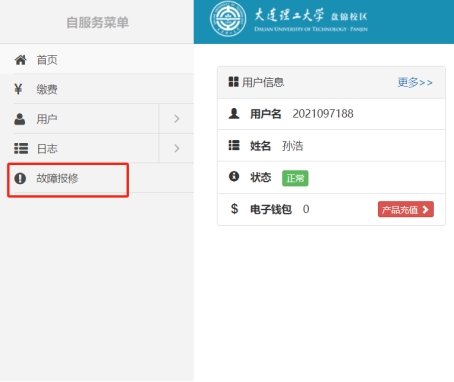
Task: Click the list icon beside 日志
Action: [x=21, y=148]
